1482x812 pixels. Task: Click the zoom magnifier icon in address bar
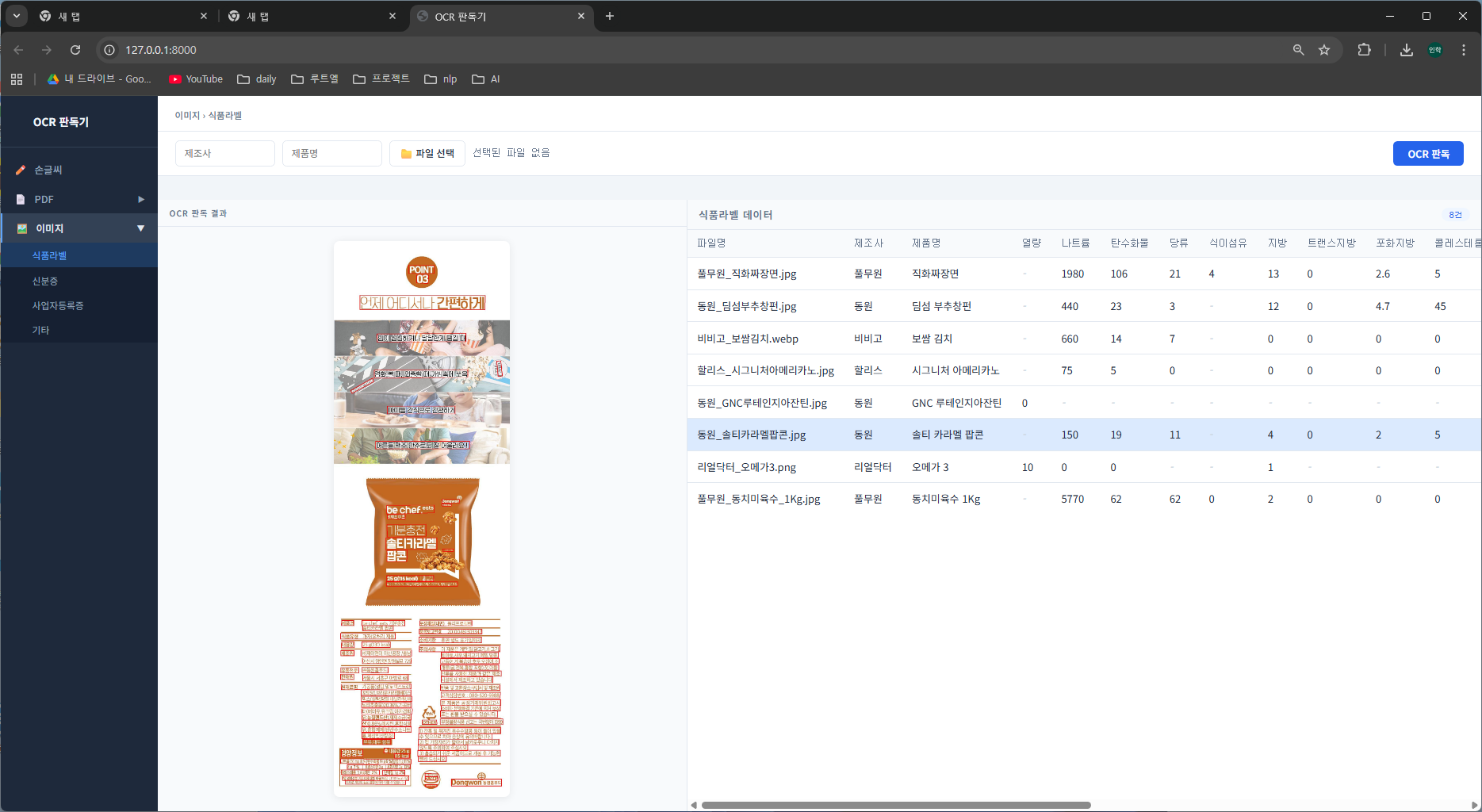1298,50
